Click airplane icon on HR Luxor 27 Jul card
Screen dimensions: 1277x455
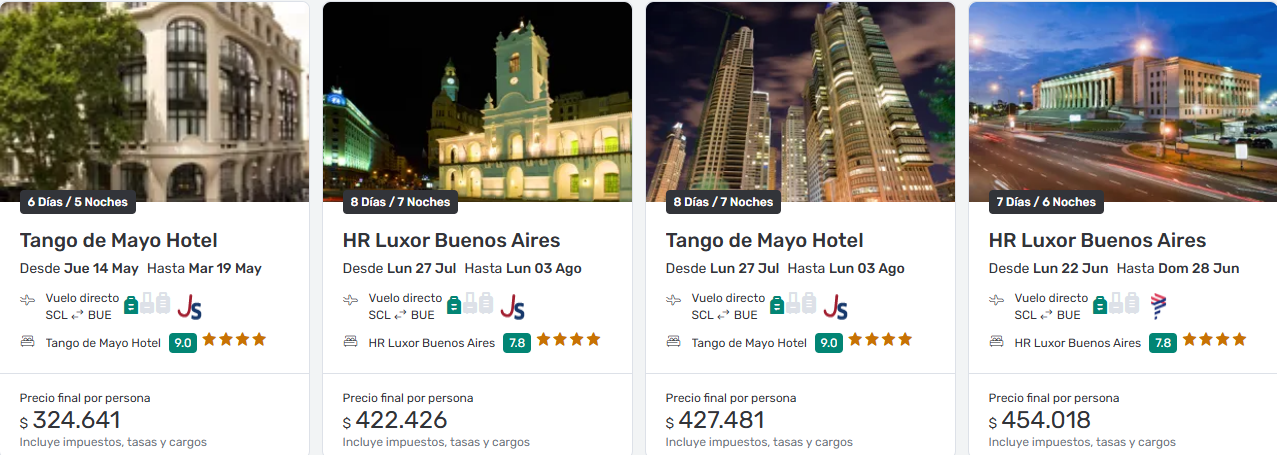350,299
